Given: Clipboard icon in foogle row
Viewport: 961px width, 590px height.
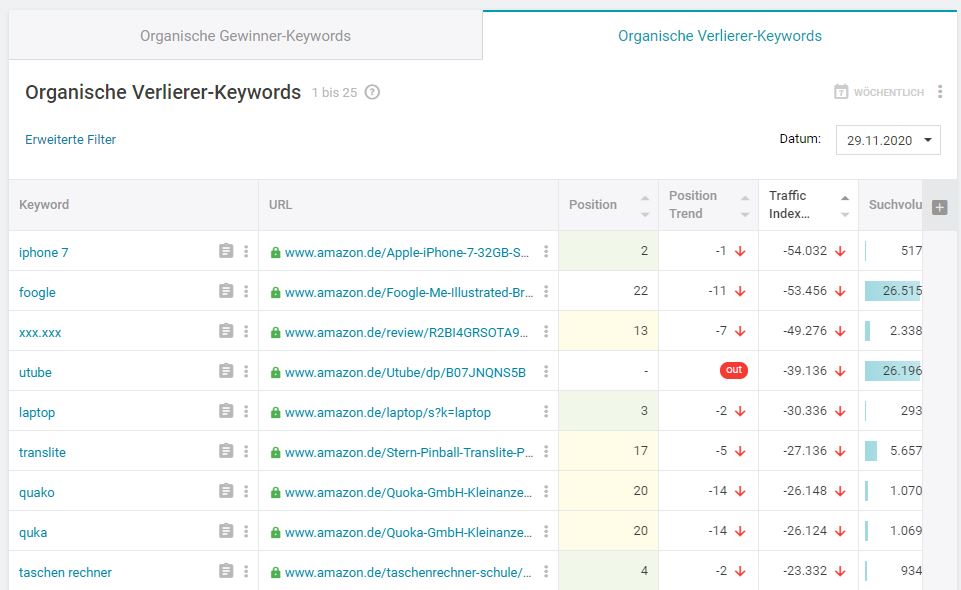Looking at the screenshot, I should [x=226, y=290].
